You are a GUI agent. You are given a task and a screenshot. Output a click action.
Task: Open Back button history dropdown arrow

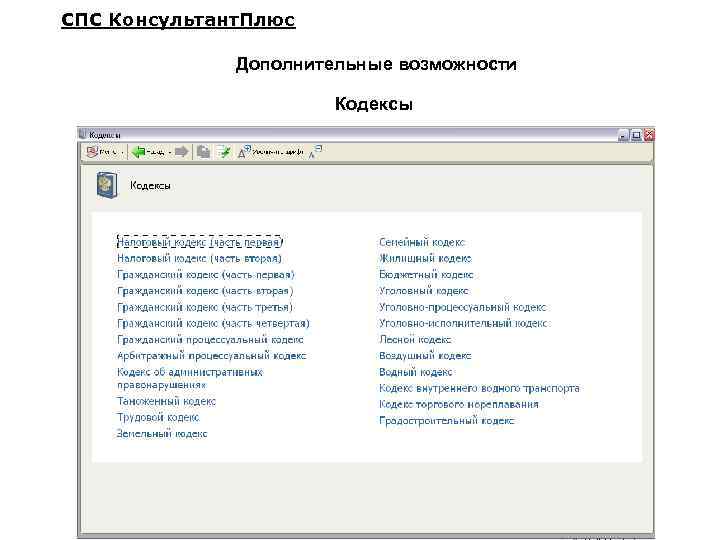169,152
